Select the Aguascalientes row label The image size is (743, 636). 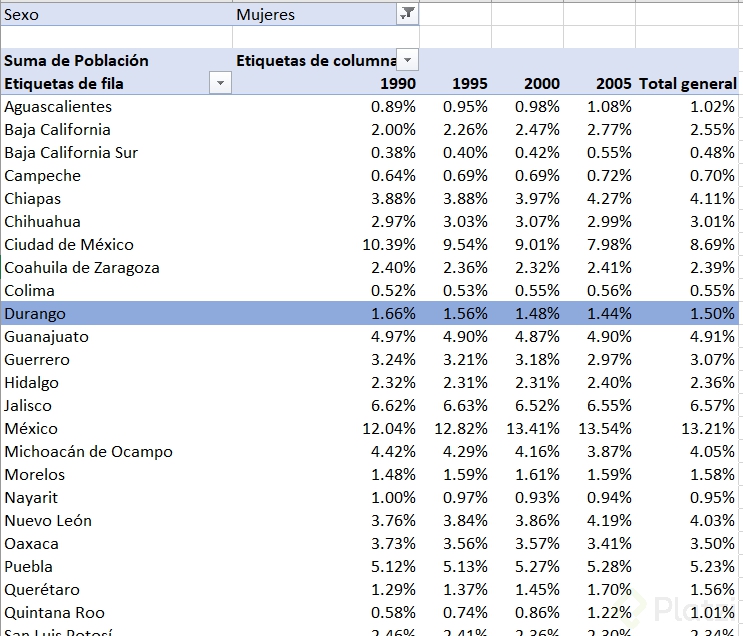tap(58, 107)
